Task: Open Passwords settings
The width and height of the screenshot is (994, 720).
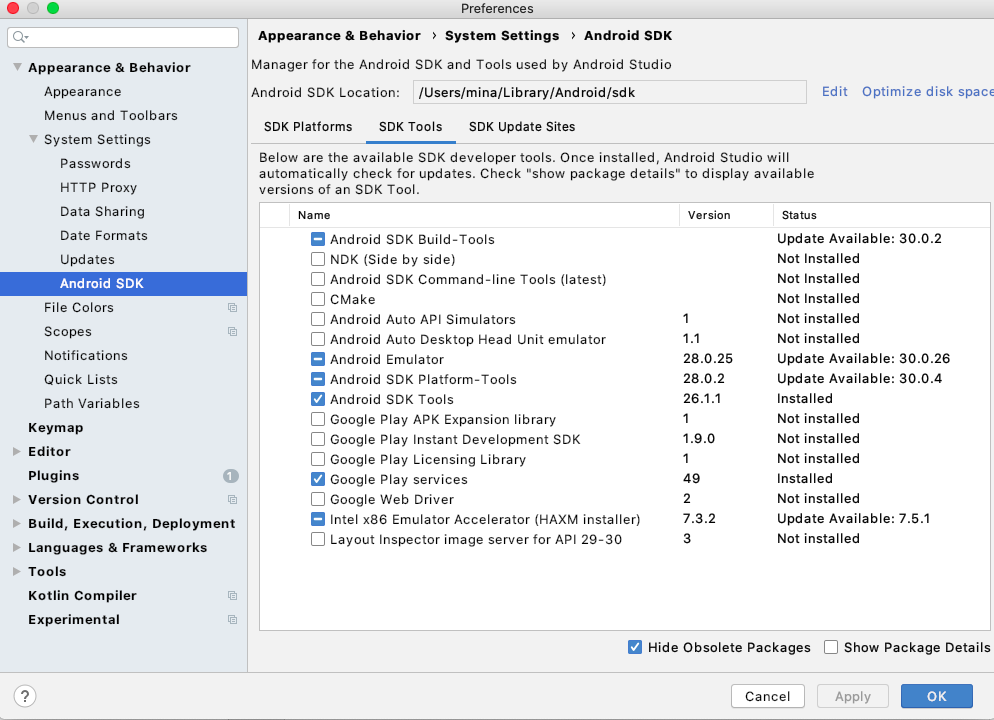Action: (96, 164)
